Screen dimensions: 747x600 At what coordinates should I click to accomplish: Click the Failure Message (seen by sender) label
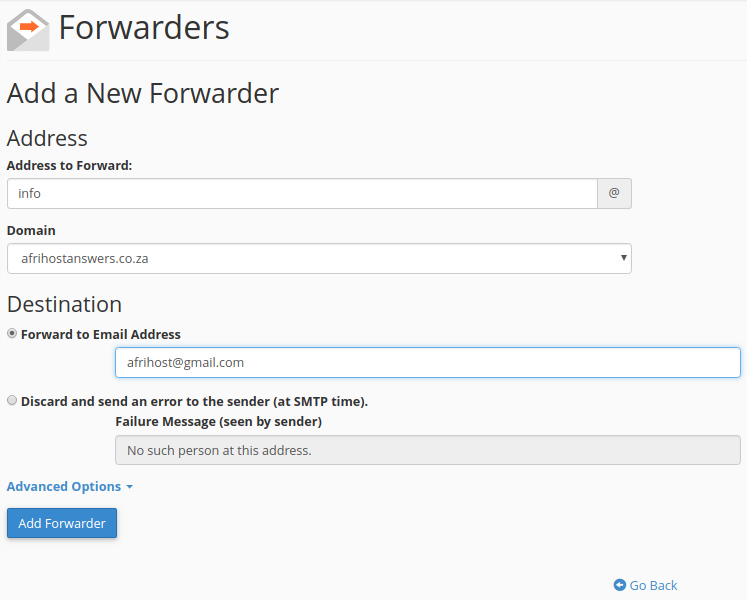218,421
